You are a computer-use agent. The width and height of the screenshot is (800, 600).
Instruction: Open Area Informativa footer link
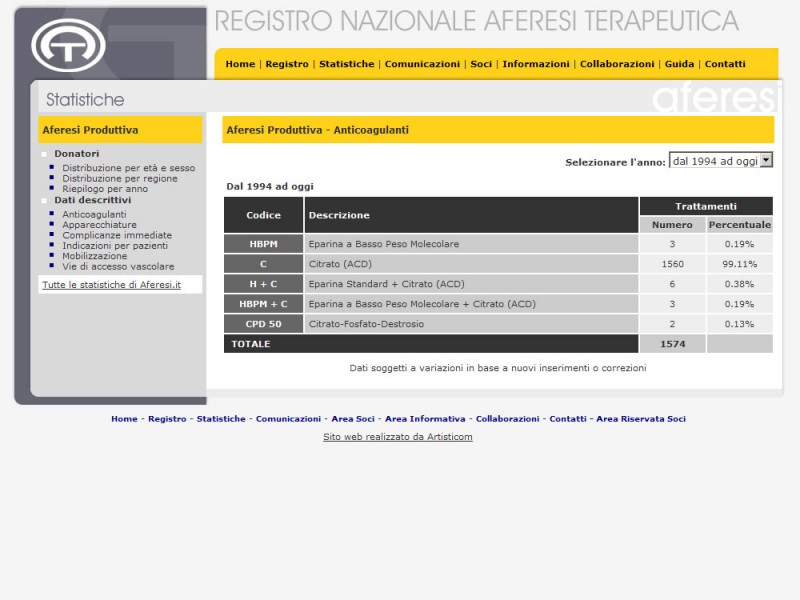click(425, 419)
